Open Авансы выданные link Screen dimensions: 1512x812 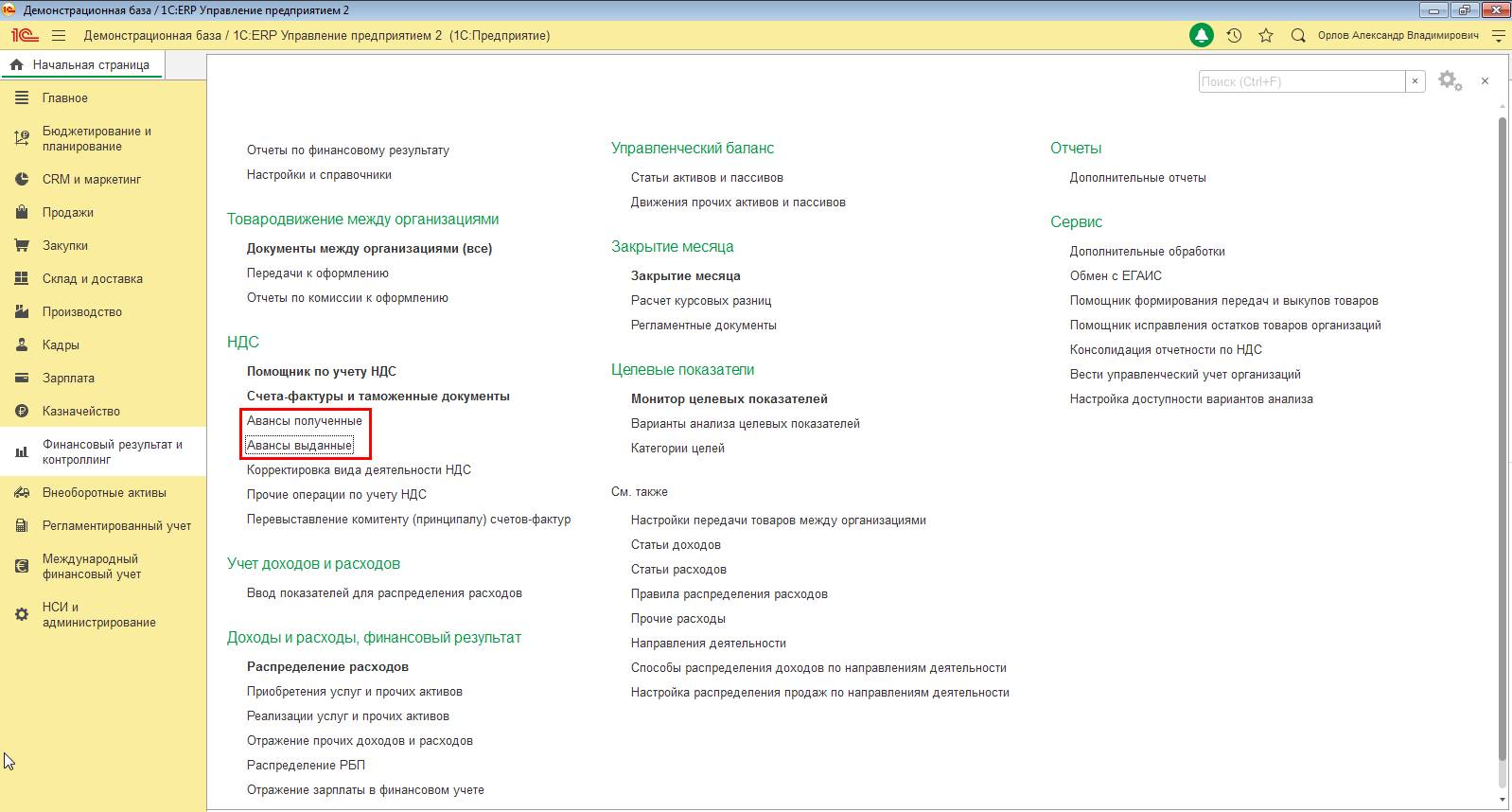[300, 446]
